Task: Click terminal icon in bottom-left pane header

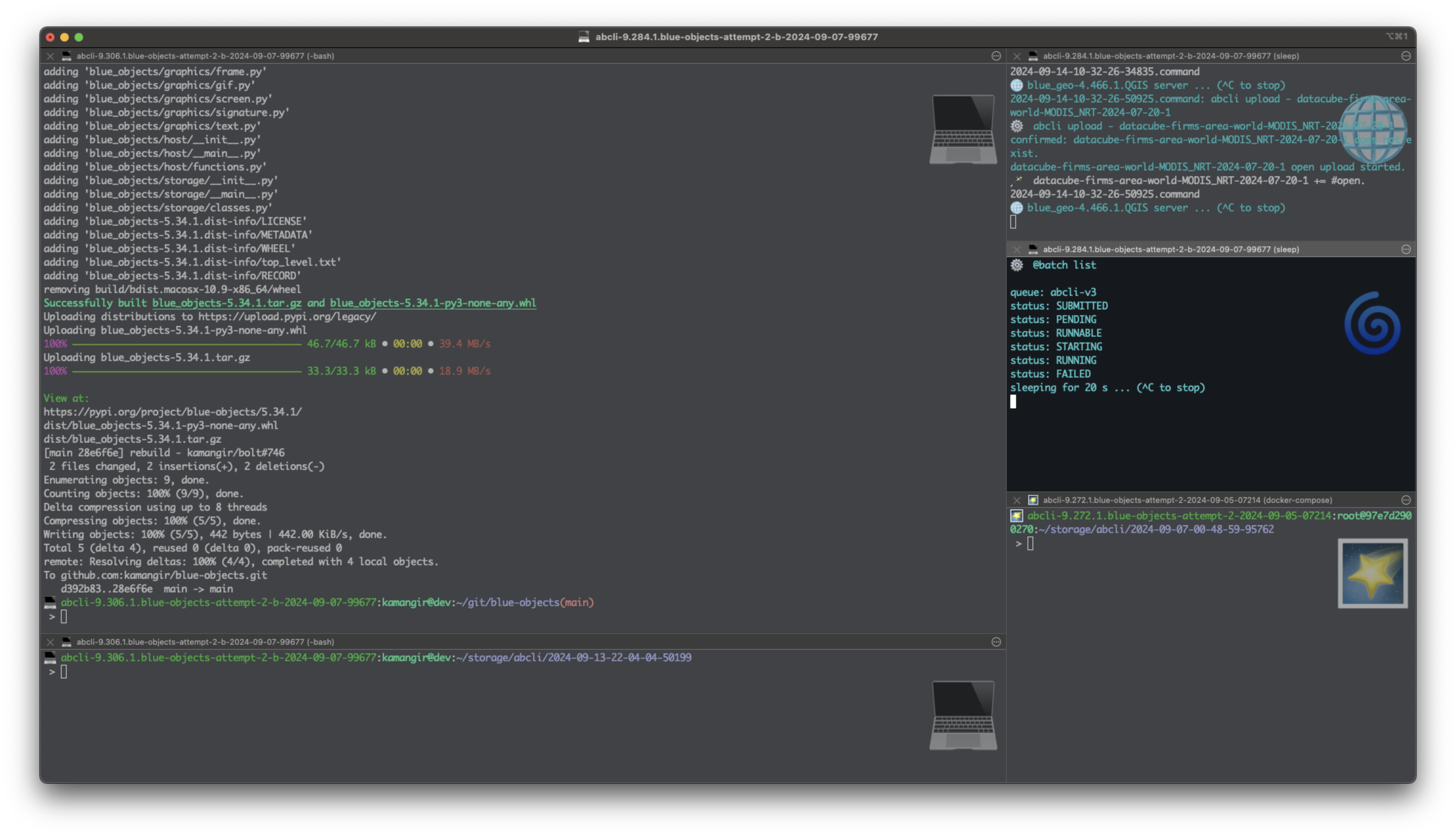Action: point(67,642)
